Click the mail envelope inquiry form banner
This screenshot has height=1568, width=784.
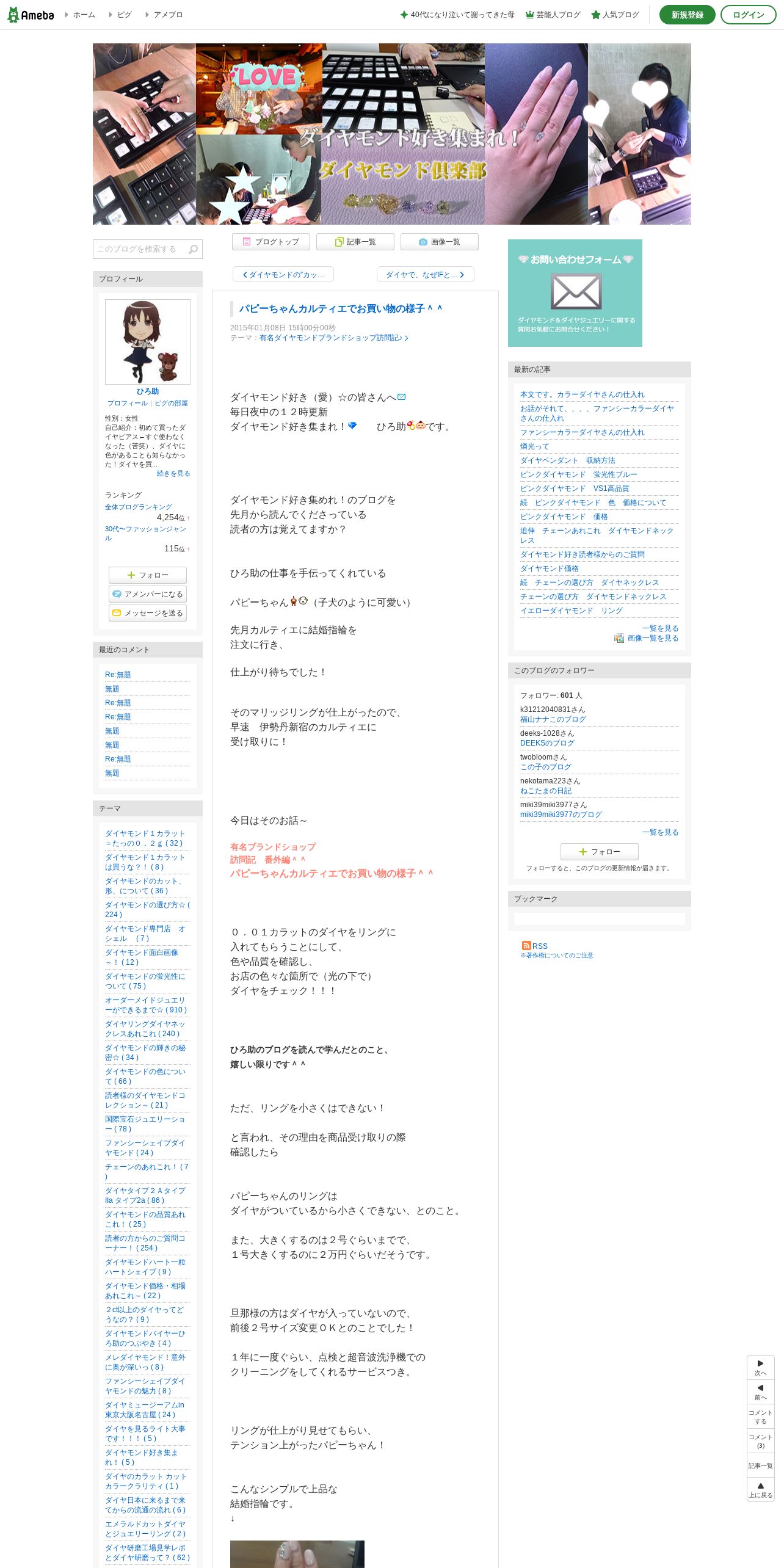pyautogui.click(x=575, y=293)
